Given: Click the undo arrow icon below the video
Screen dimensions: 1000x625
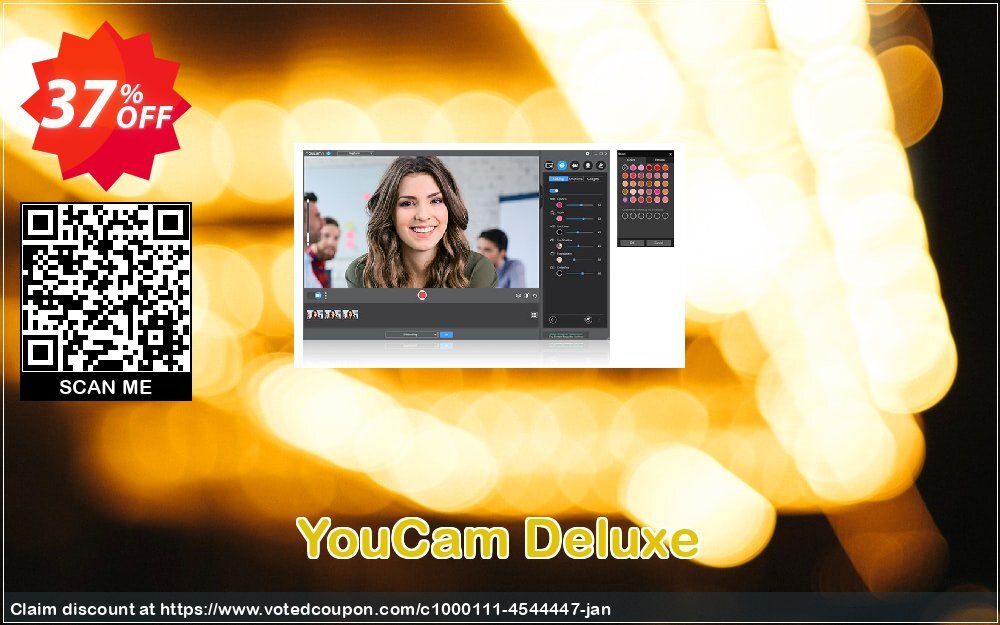Looking at the screenshot, I should pos(534,296).
